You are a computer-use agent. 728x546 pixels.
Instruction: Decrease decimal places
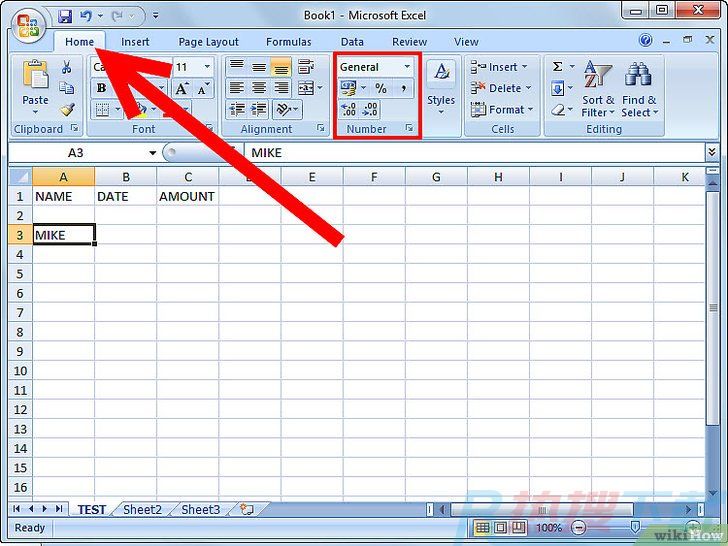(370, 110)
